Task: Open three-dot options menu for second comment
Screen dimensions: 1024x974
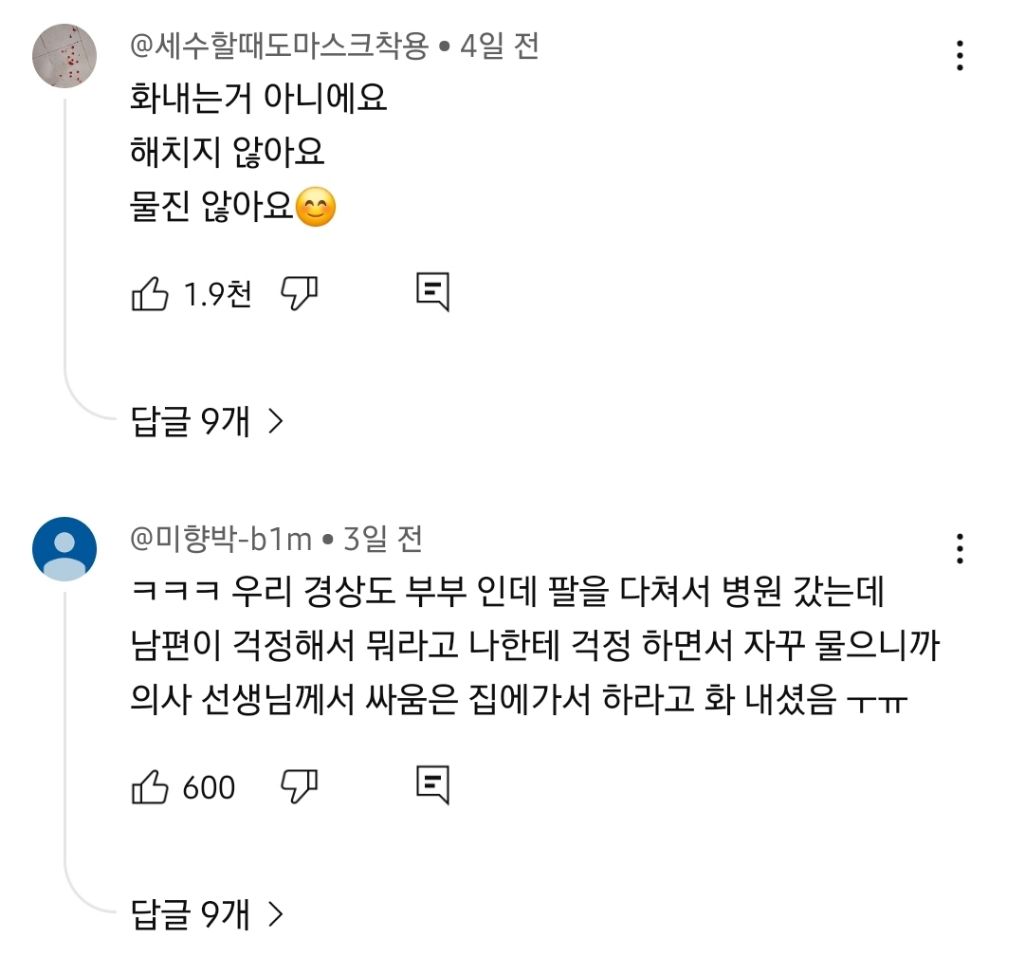Action: [962, 547]
